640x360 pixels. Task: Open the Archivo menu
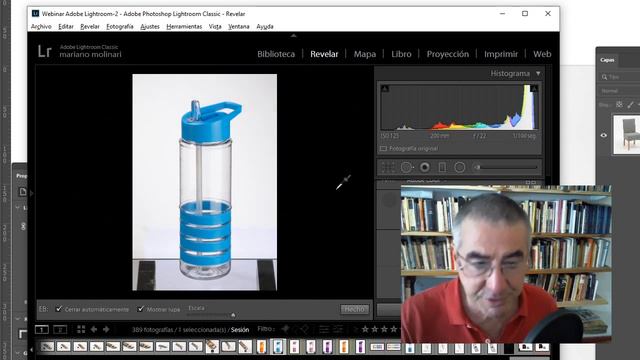coord(41,27)
